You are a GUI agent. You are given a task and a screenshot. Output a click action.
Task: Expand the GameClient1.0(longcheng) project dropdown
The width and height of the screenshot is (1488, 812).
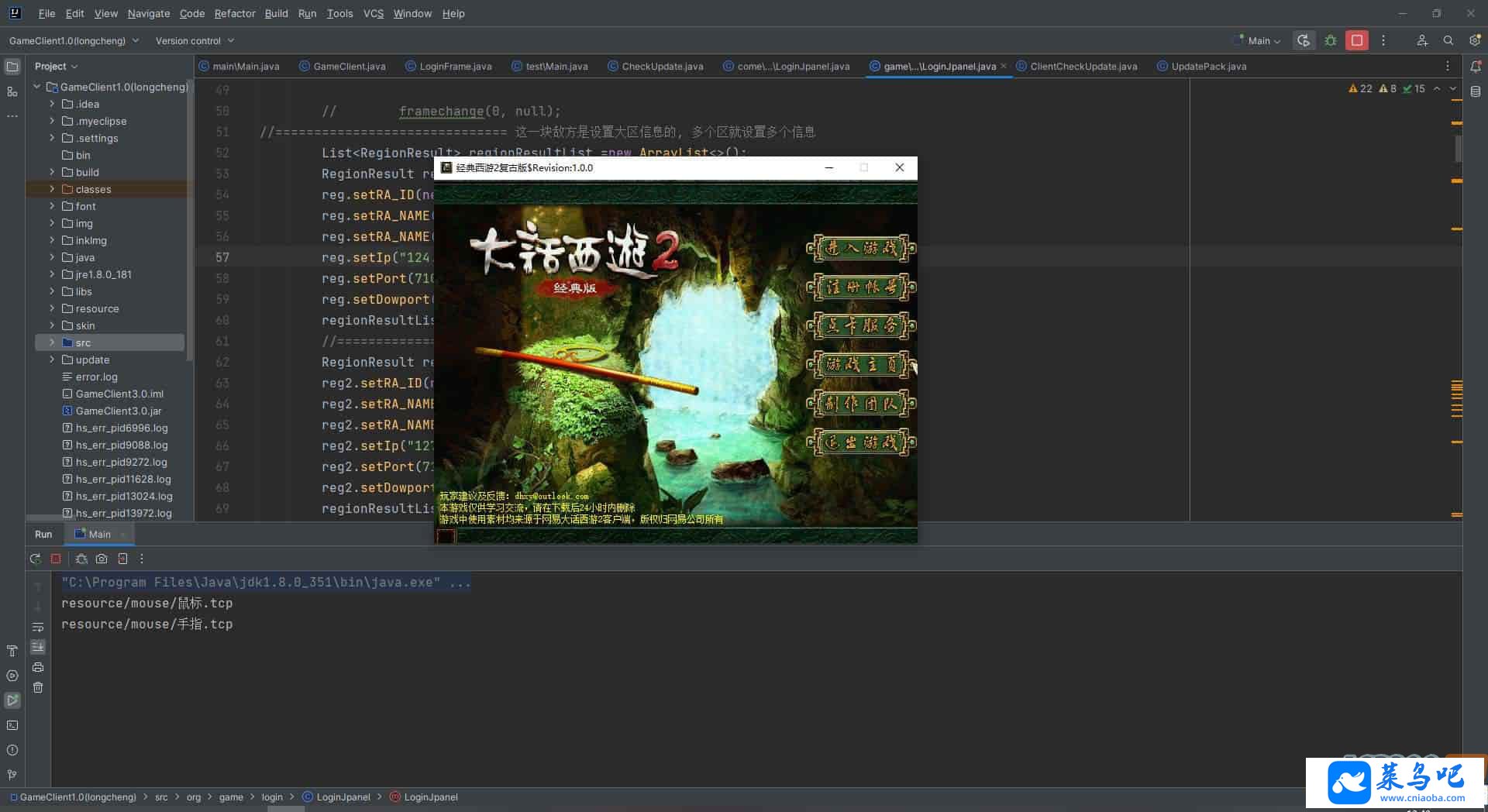(74, 40)
